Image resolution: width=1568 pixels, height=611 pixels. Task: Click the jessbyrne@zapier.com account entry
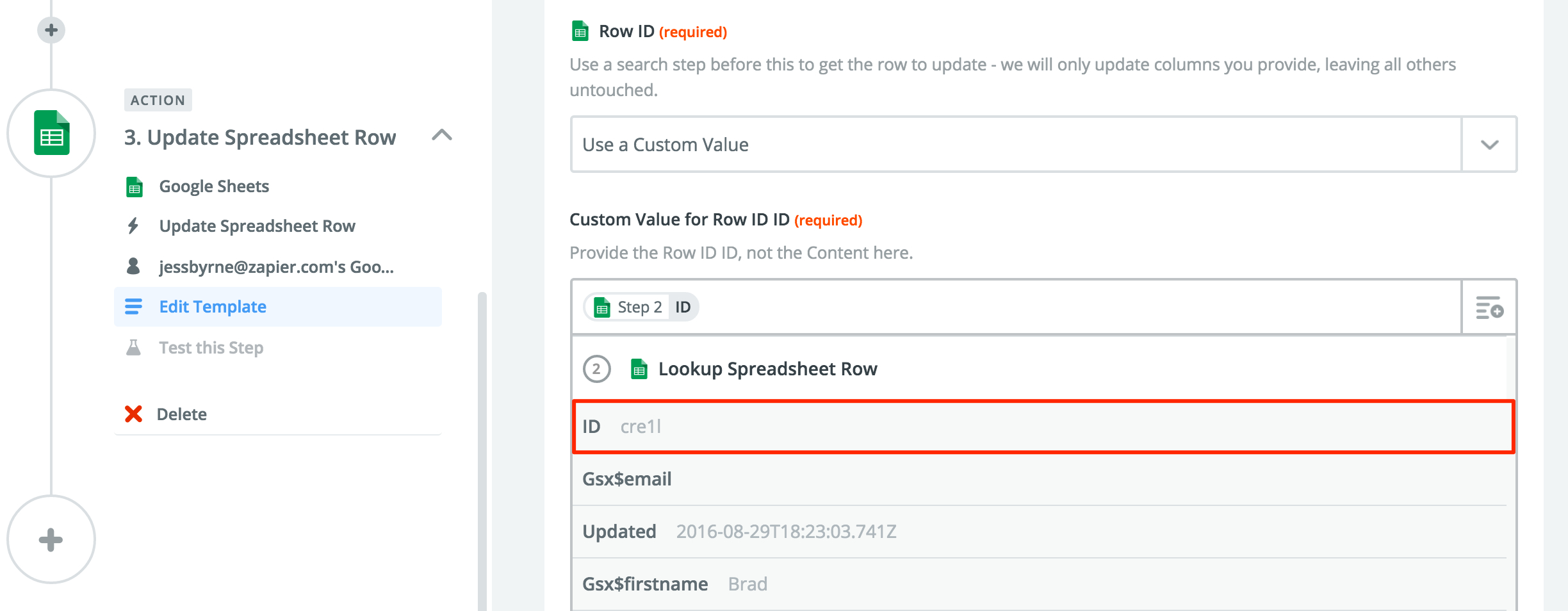point(276,266)
